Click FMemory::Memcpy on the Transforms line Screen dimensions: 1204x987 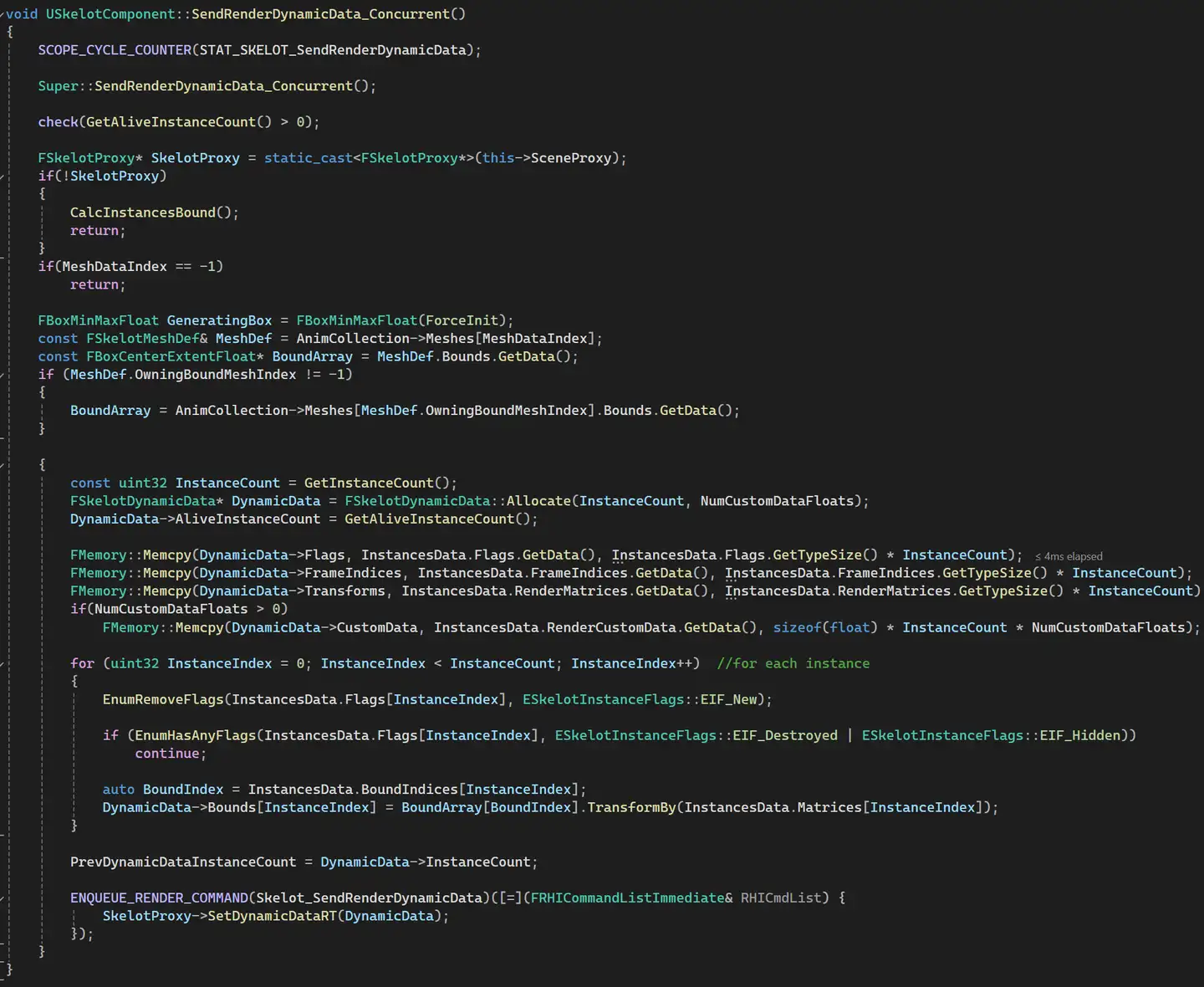(132, 591)
